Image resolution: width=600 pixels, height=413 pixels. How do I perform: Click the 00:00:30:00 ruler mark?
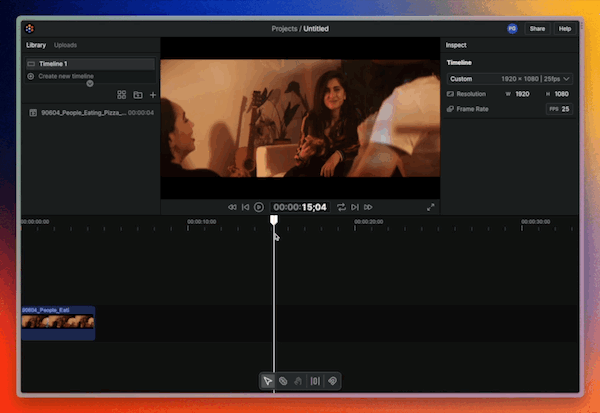coord(535,222)
